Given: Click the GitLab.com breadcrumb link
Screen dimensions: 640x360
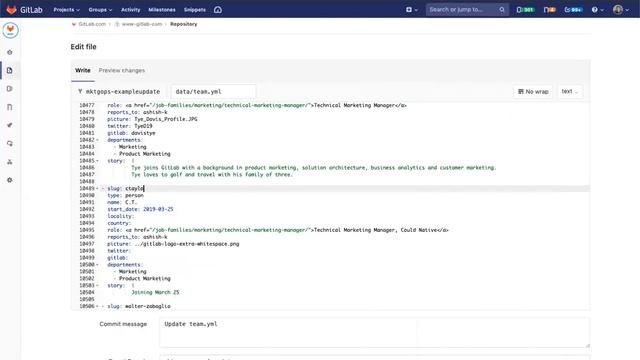Looking at the screenshot, I should pos(92,24).
